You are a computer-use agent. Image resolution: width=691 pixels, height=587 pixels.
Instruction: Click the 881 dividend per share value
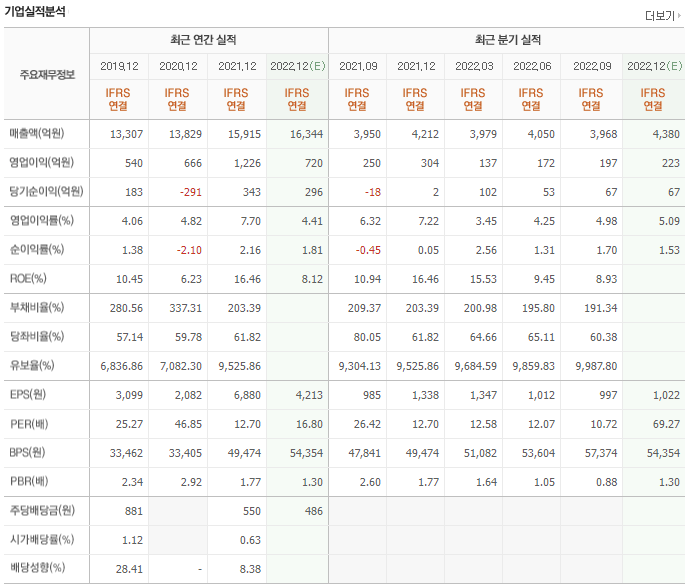[134, 512]
